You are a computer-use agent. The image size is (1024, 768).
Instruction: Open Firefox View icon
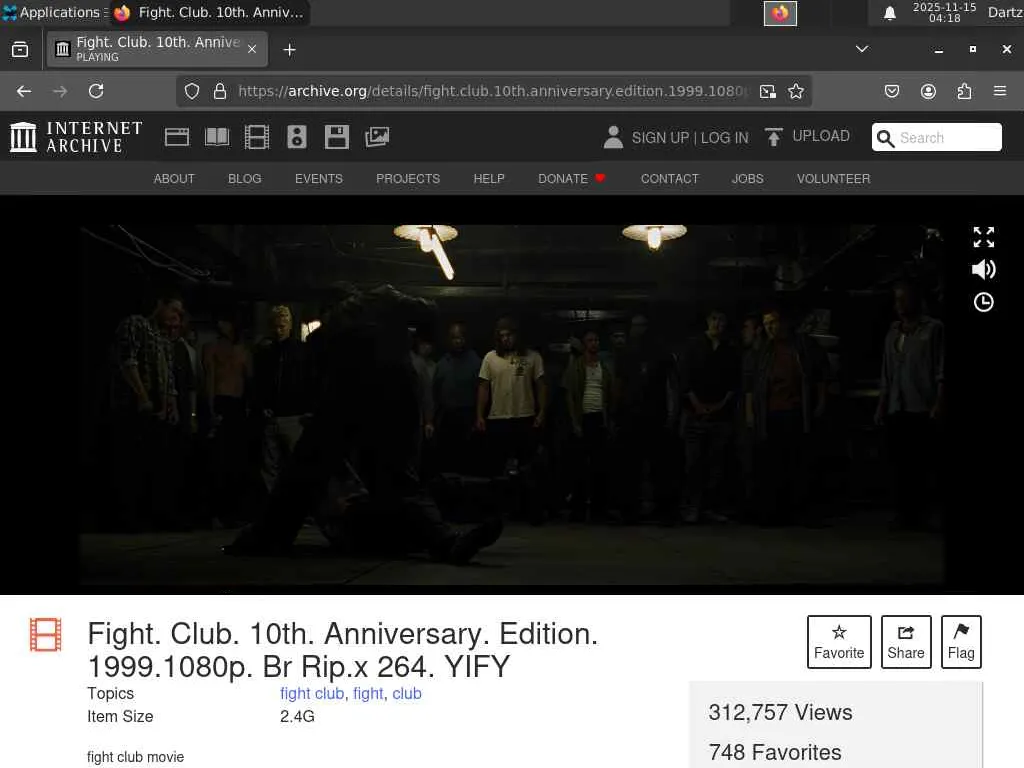click(20, 50)
